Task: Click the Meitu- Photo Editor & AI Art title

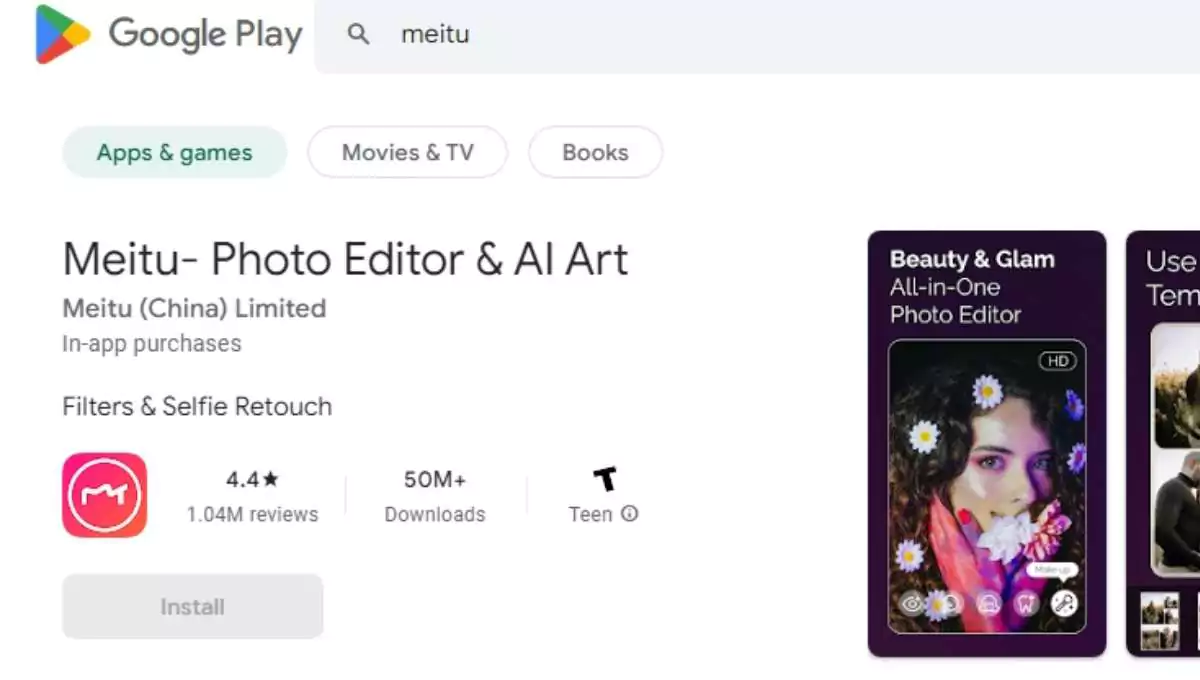Action: tap(345, 260)
